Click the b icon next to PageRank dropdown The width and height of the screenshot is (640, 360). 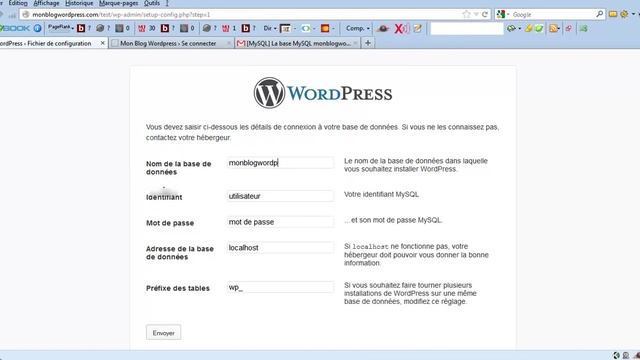pos(81,28)
